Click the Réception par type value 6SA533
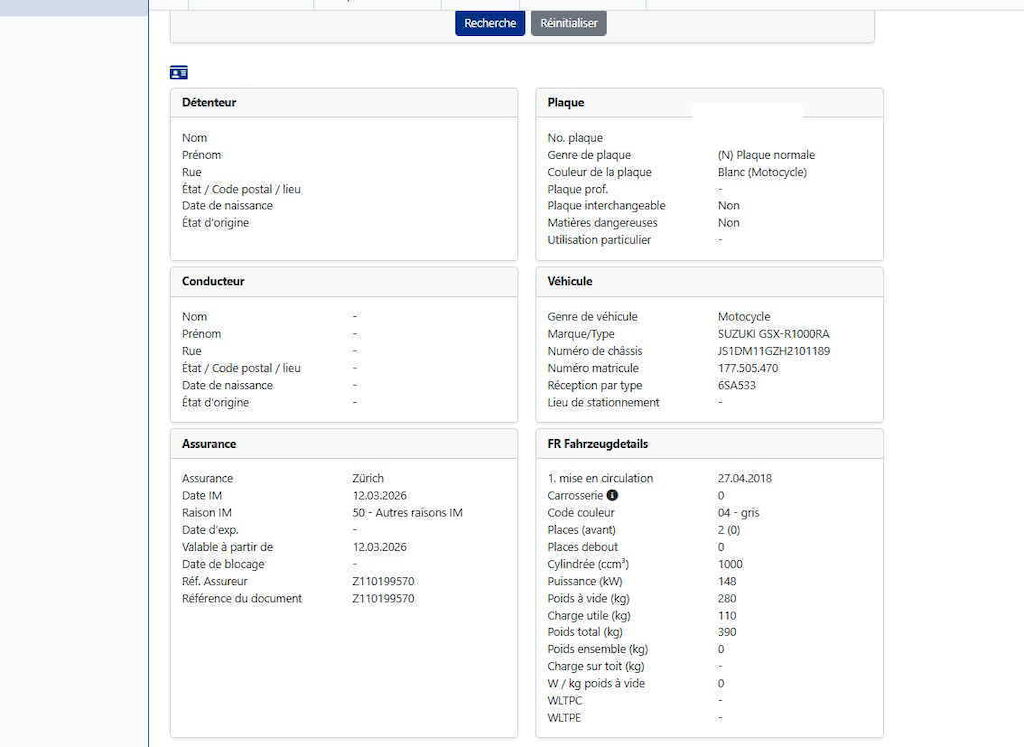 737,385
